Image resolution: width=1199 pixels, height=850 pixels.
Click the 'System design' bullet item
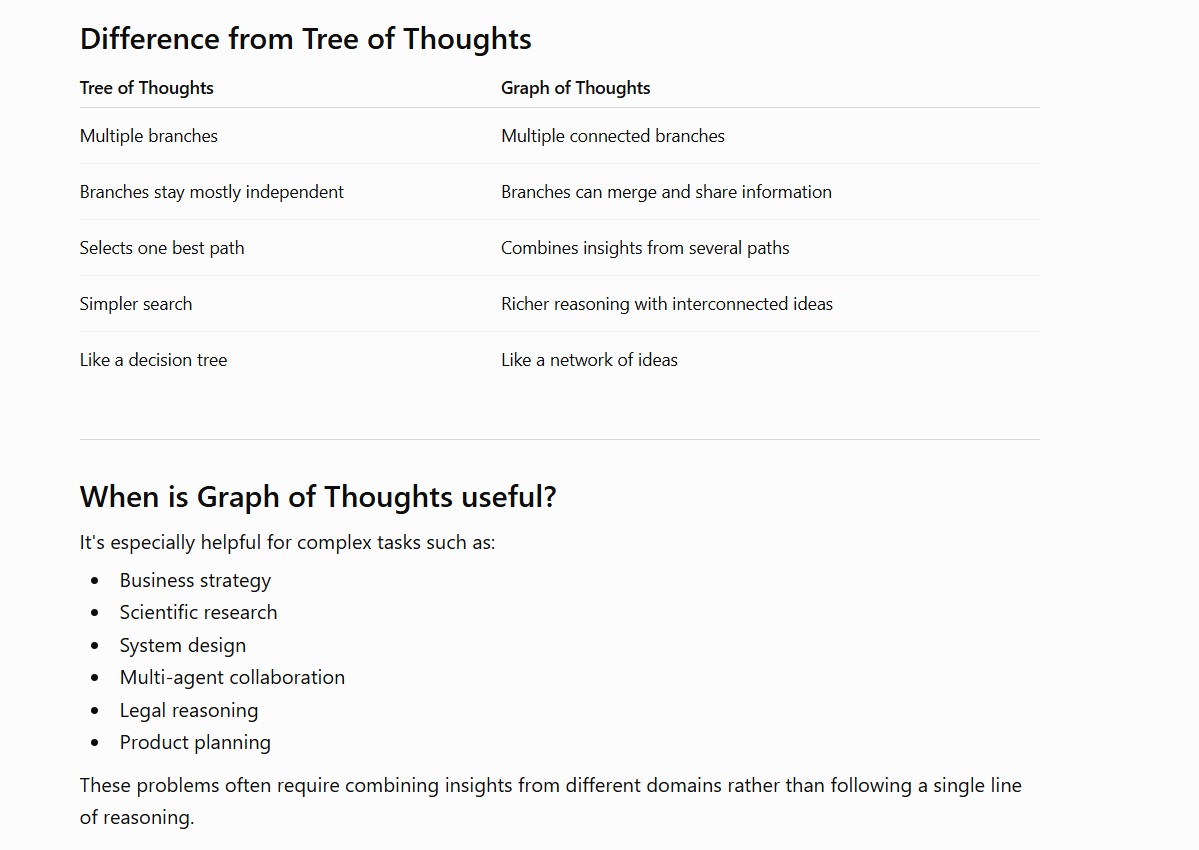pyautogui.click(x=182, y=645)
